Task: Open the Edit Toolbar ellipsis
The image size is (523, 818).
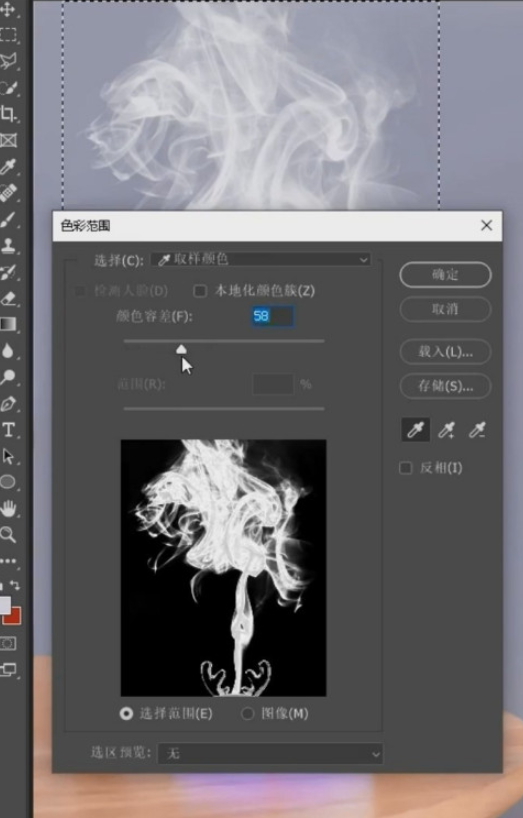Action: click(x=8, y=561)
